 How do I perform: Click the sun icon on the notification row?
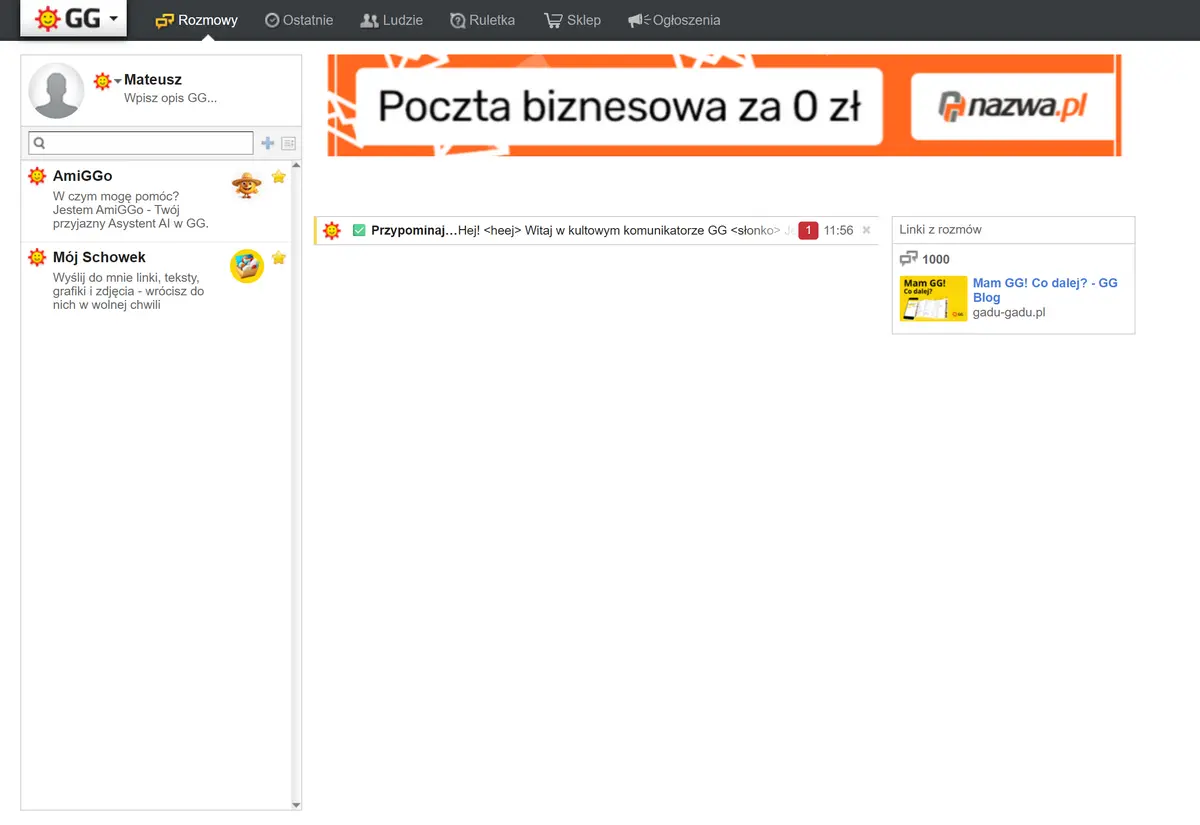click(332, 231)
